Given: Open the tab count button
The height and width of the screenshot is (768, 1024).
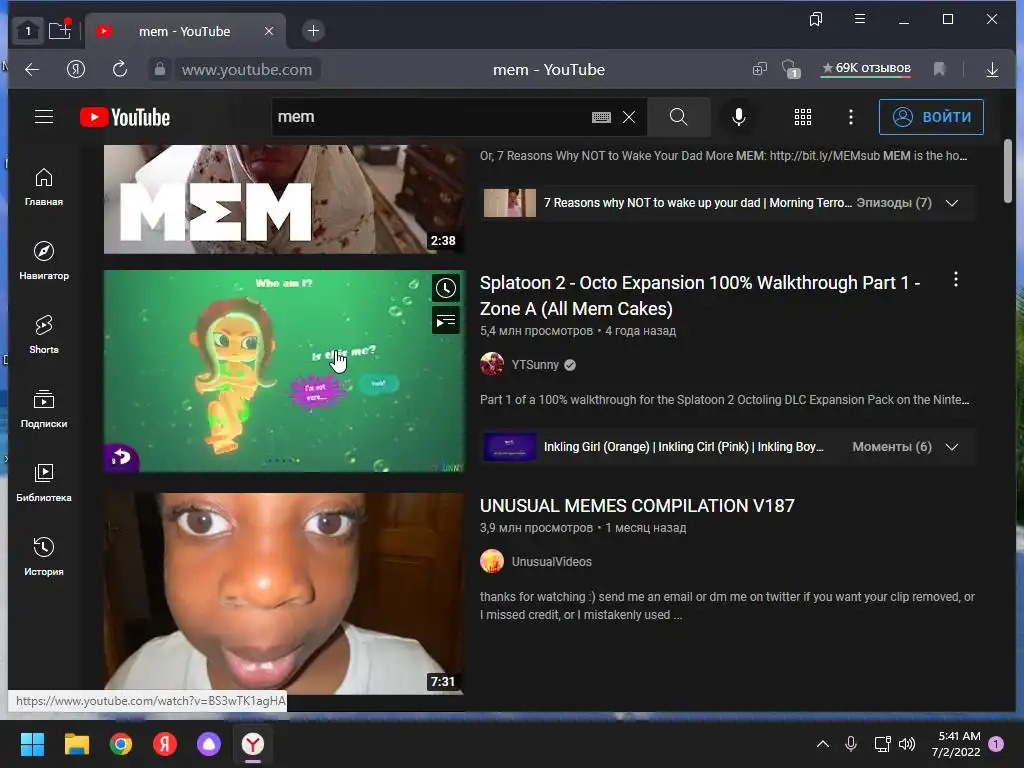Looking at the screenshot, I should (27, 31).
